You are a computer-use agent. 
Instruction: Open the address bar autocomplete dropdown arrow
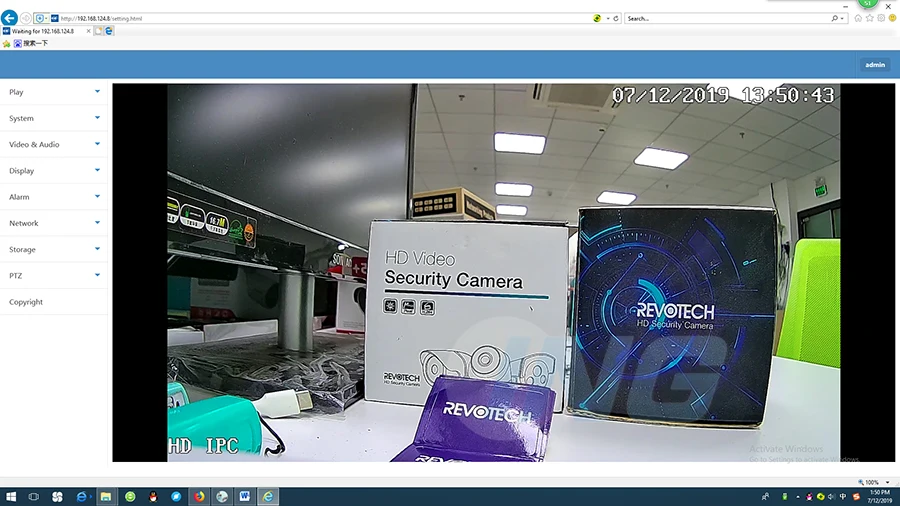point(608,18)
